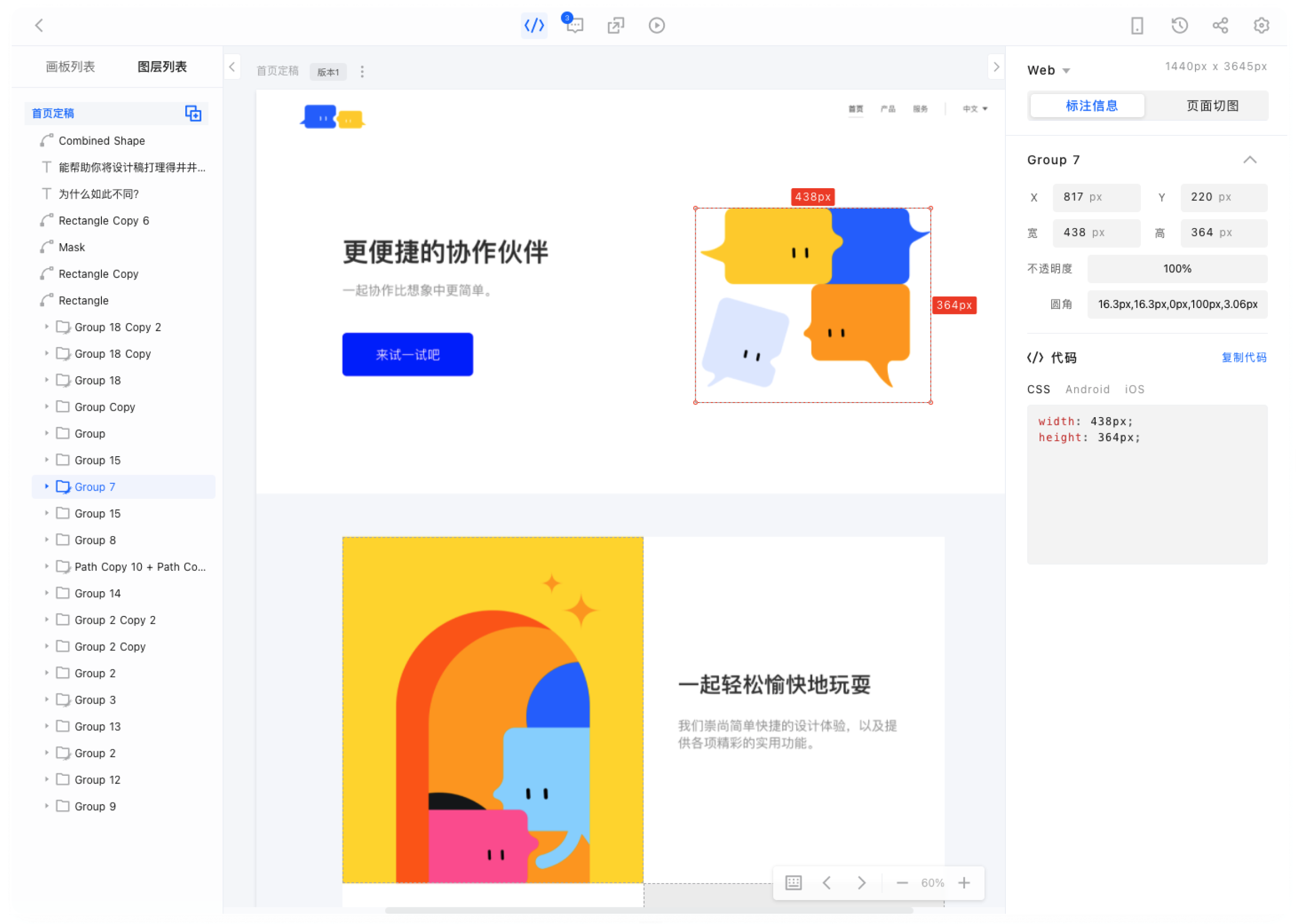
Task: Open the version history clock icon
Action: coord(1179,26)
